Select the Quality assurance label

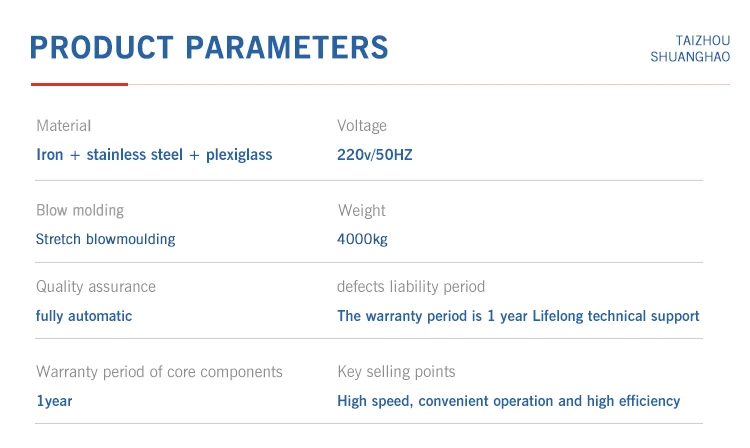[96, 287]
